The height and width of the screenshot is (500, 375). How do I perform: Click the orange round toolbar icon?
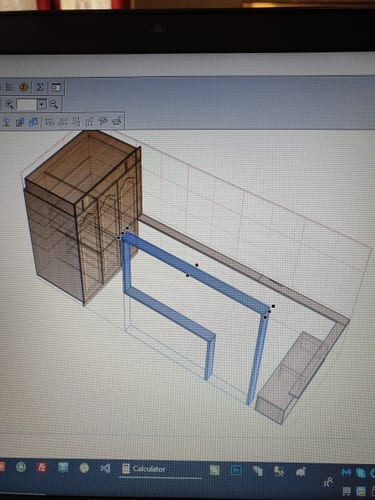(23, 87)
